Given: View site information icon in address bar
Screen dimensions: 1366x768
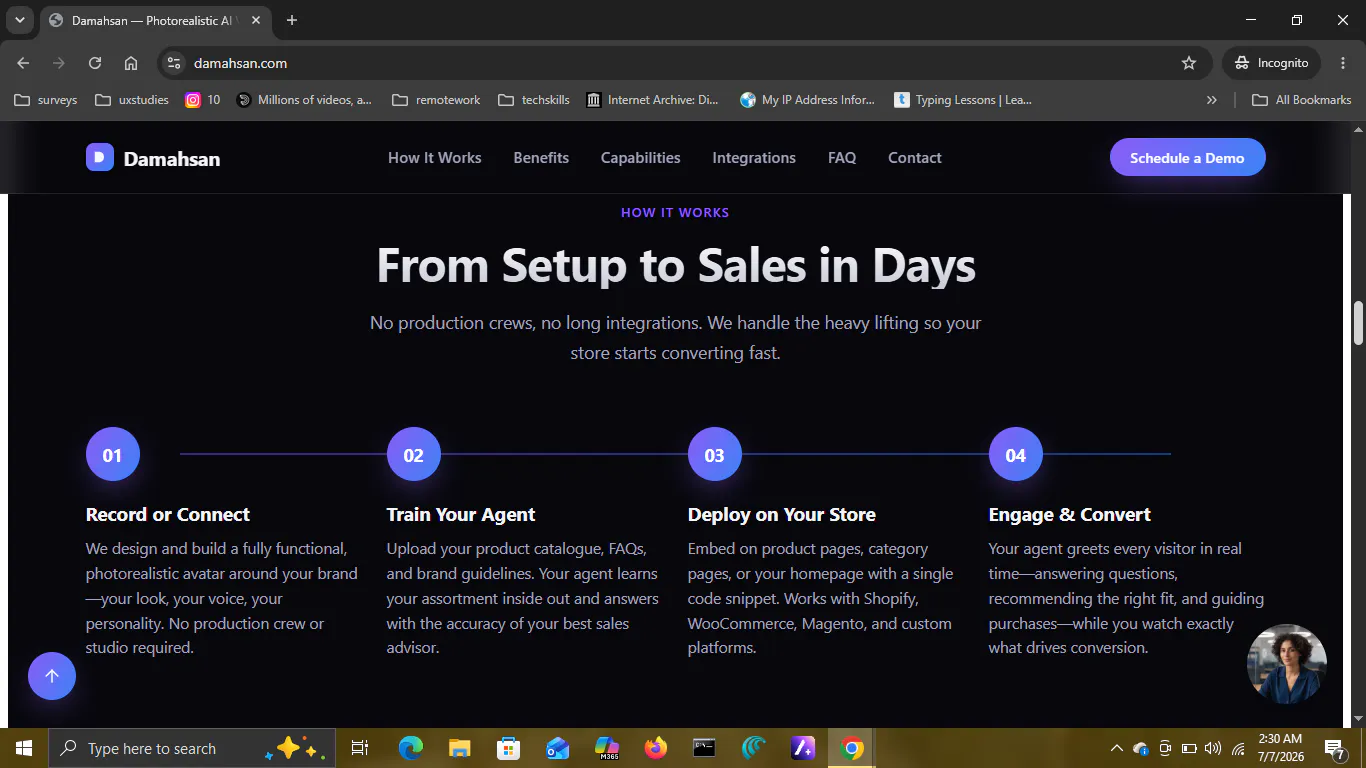Looking at the screenshot, I should pos(174,63).
